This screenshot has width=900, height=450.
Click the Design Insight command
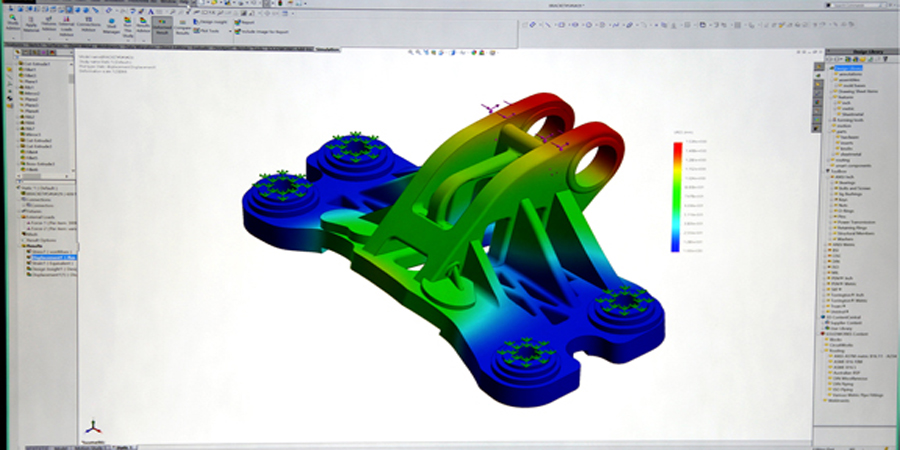(x=211, y=22)
